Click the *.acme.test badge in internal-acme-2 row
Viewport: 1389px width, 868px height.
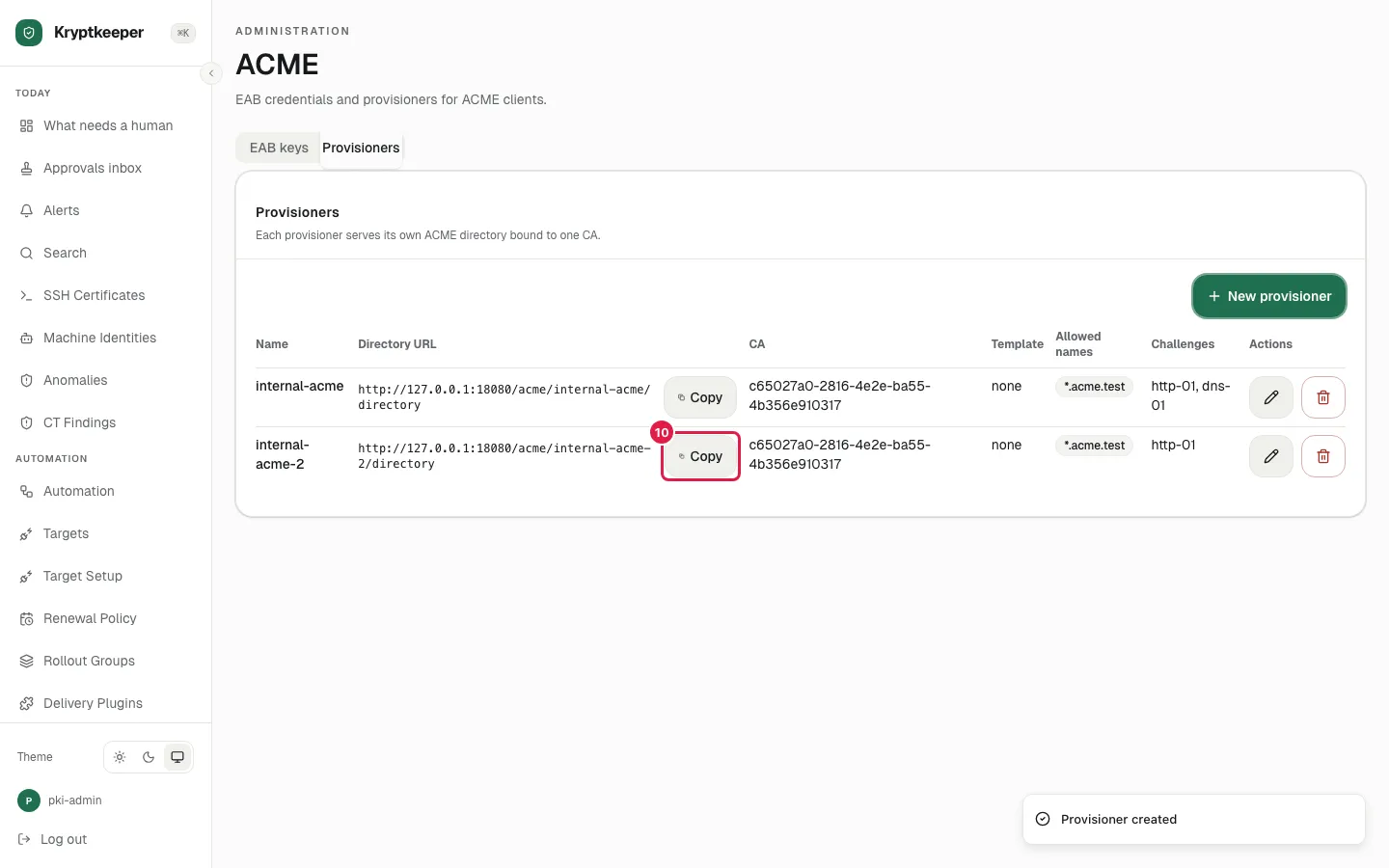(1094, 446)
